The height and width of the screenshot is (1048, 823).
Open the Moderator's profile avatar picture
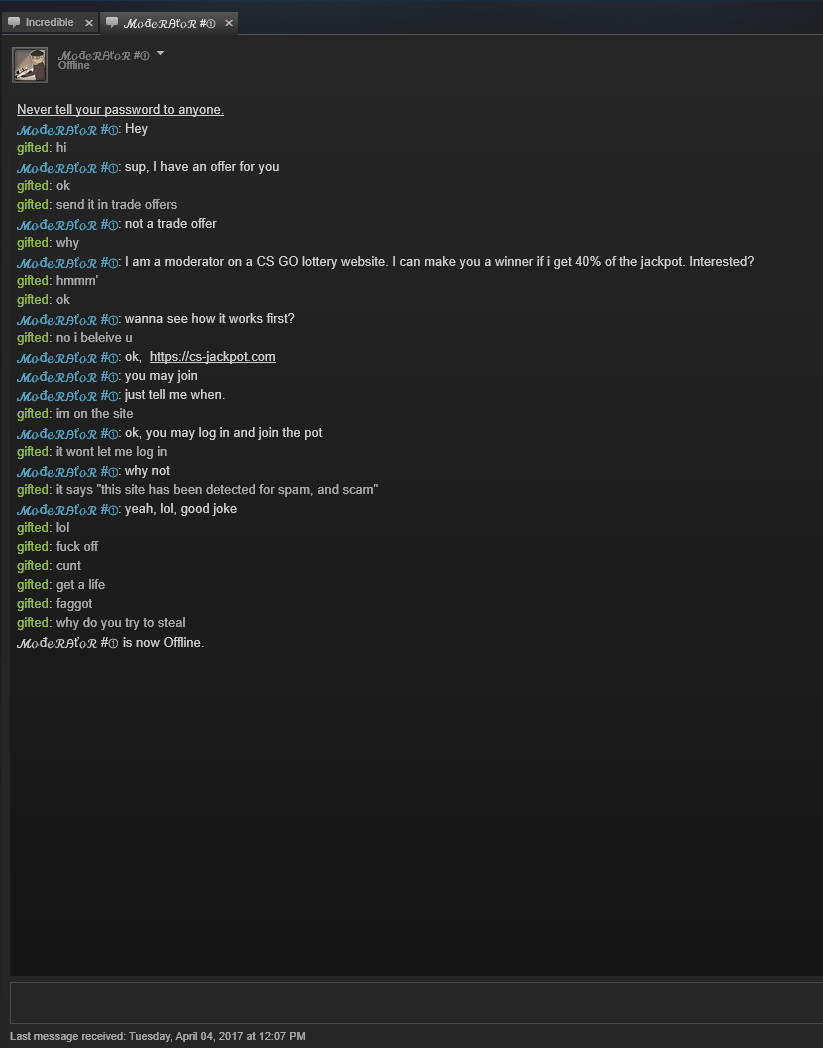(x=30, y=65)
